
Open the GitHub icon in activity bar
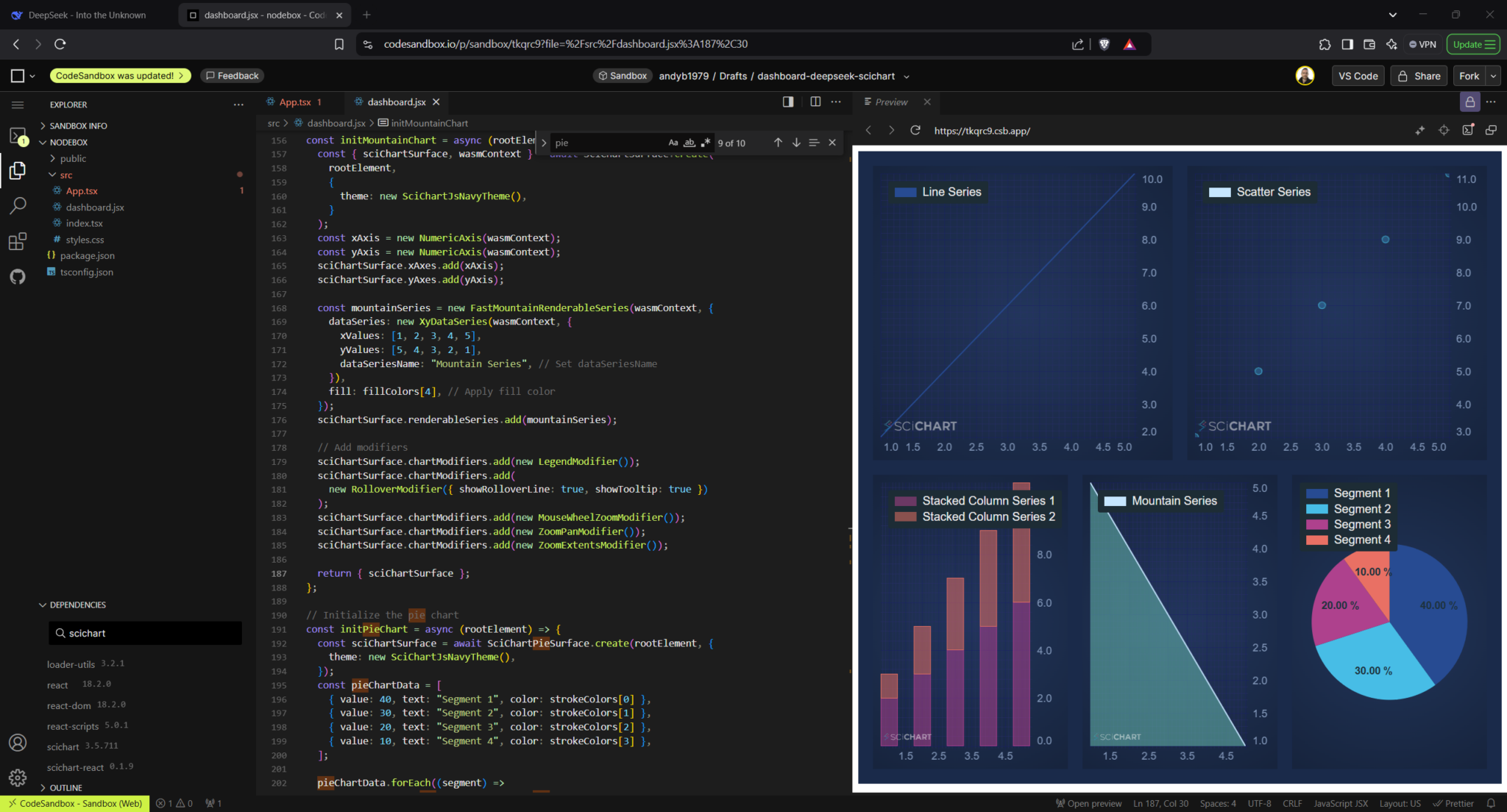coord(18,277)
